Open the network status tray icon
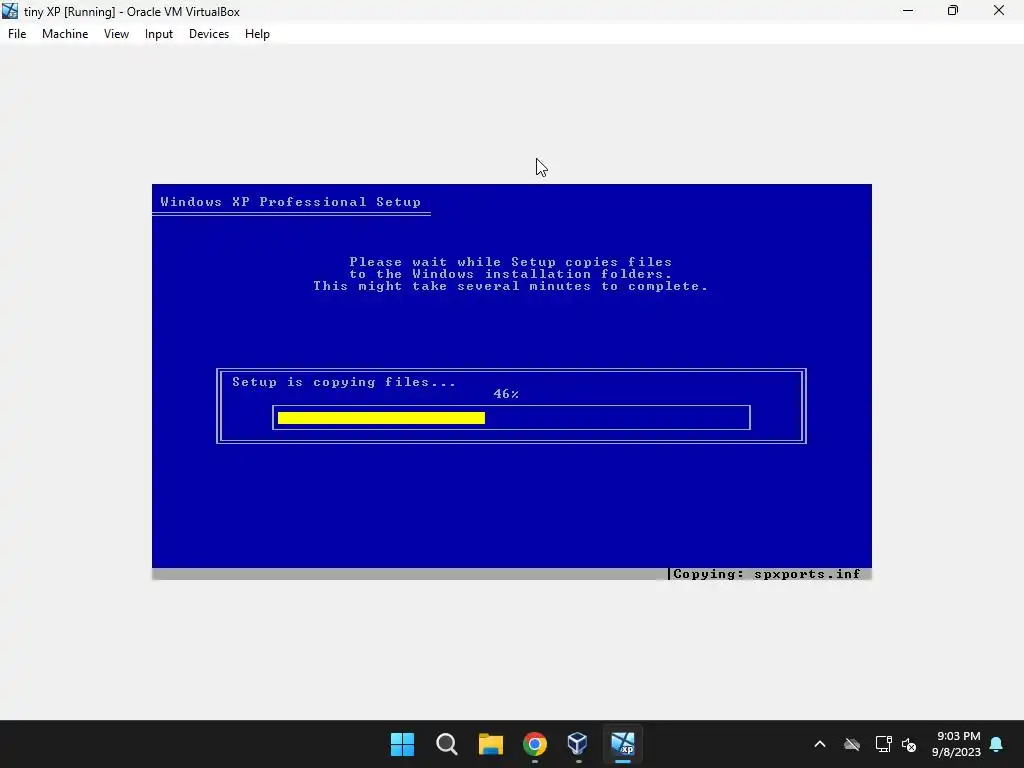 883,744
